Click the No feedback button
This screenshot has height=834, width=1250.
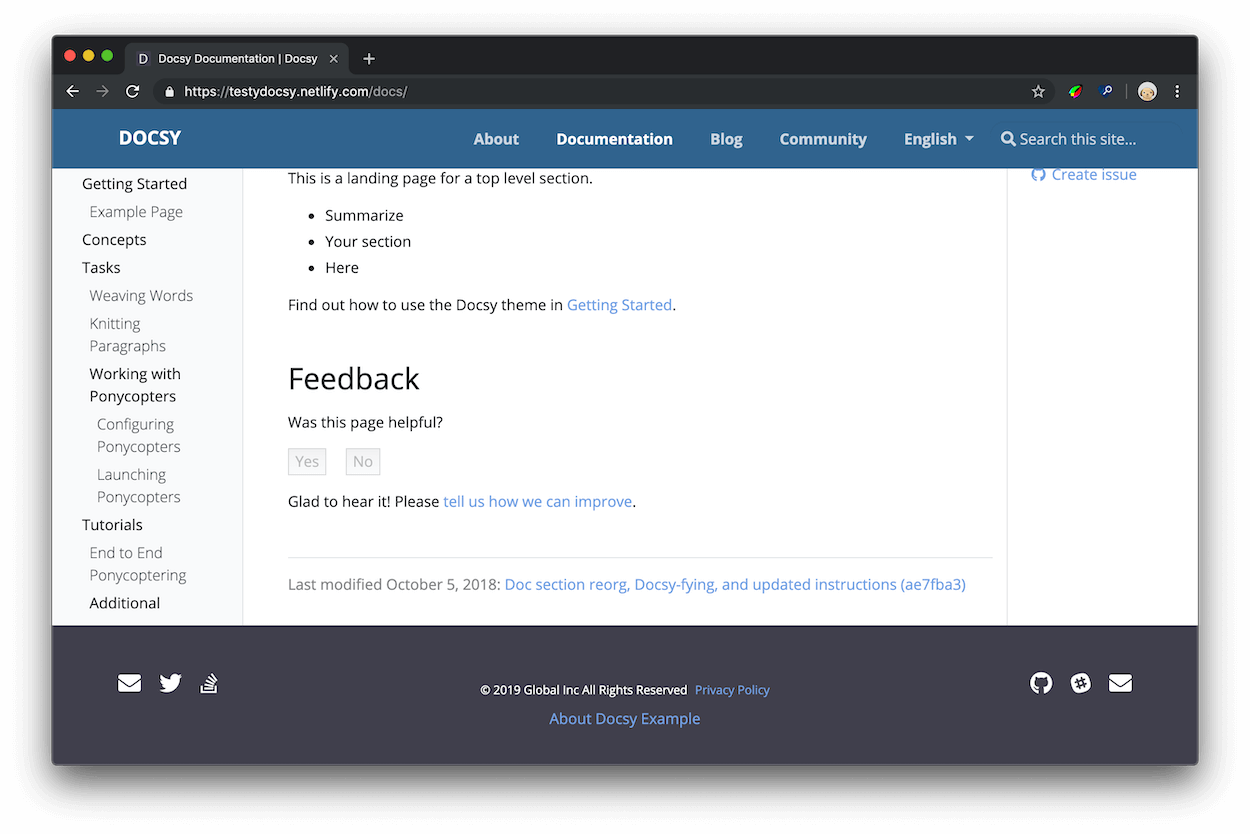(362, 461)
